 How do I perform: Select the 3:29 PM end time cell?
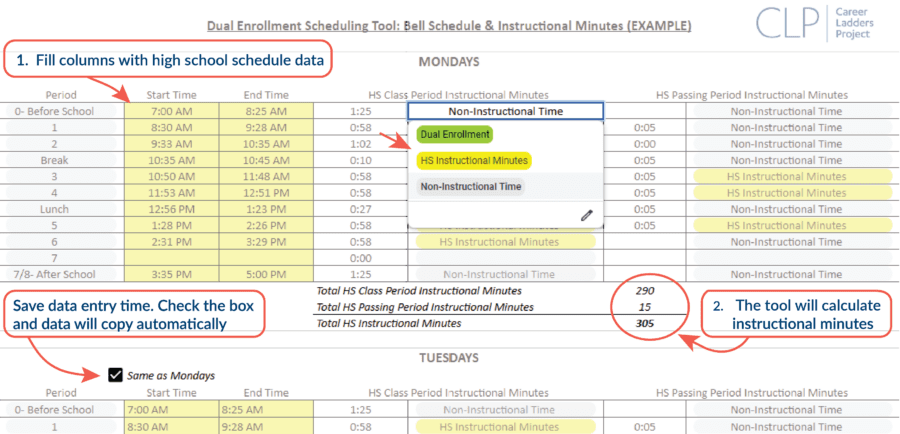266,242
